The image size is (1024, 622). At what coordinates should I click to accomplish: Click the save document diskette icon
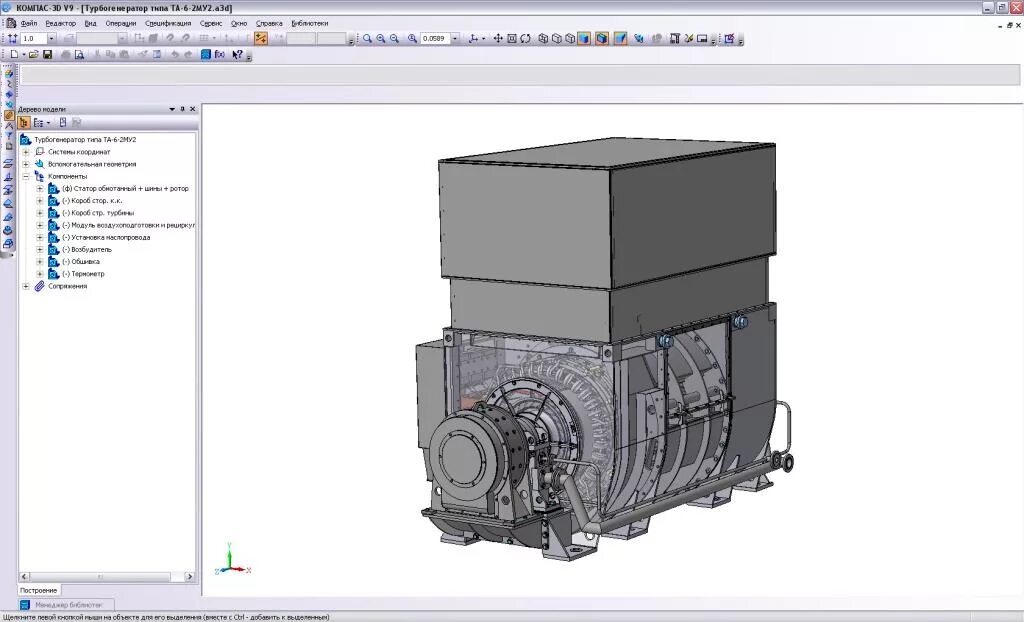pyautogui.click(x=48, y=55)
